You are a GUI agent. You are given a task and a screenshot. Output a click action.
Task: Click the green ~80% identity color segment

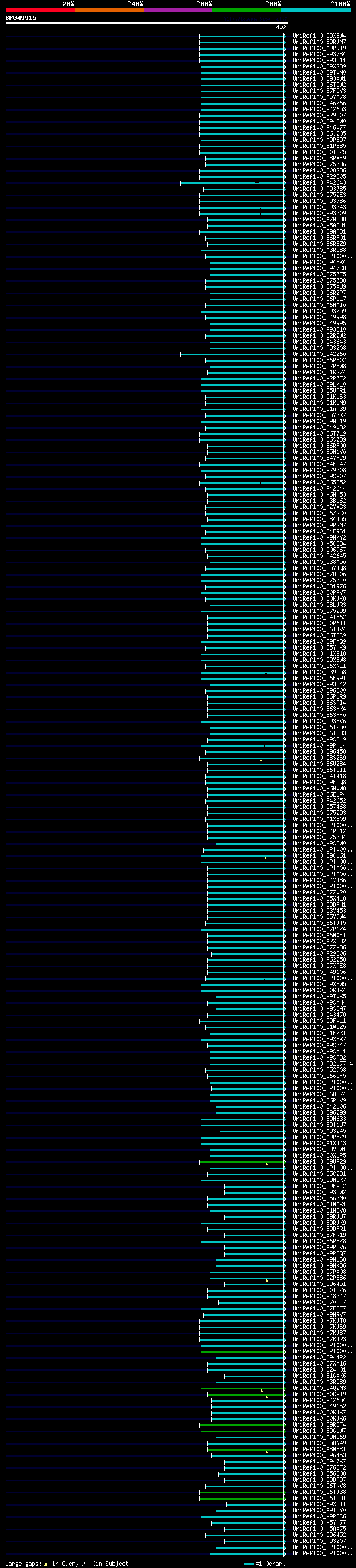[247, 10]
